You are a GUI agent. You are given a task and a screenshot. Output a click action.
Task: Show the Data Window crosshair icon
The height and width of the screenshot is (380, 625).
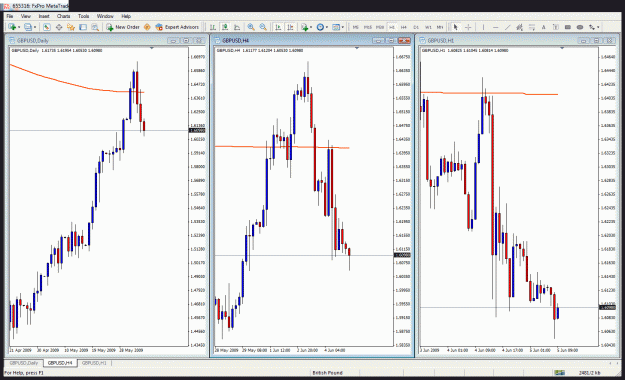point(59,27)
